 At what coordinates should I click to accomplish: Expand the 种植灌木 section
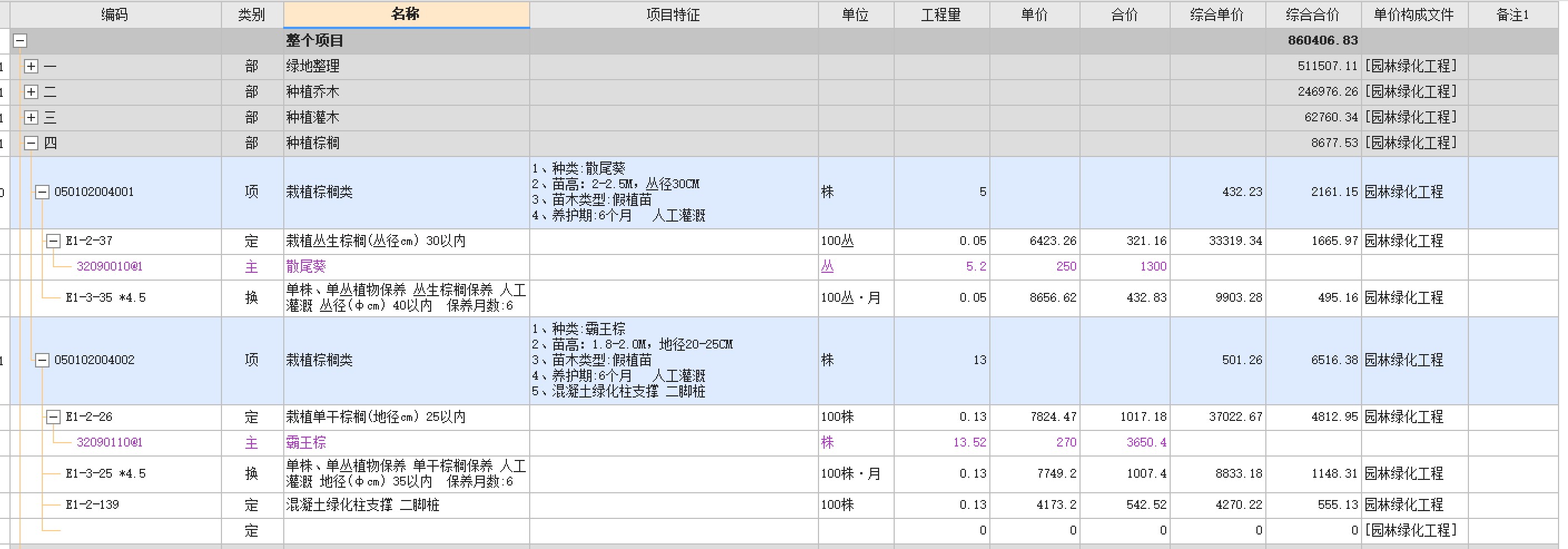pyautogui.click(x=31, y=117)
